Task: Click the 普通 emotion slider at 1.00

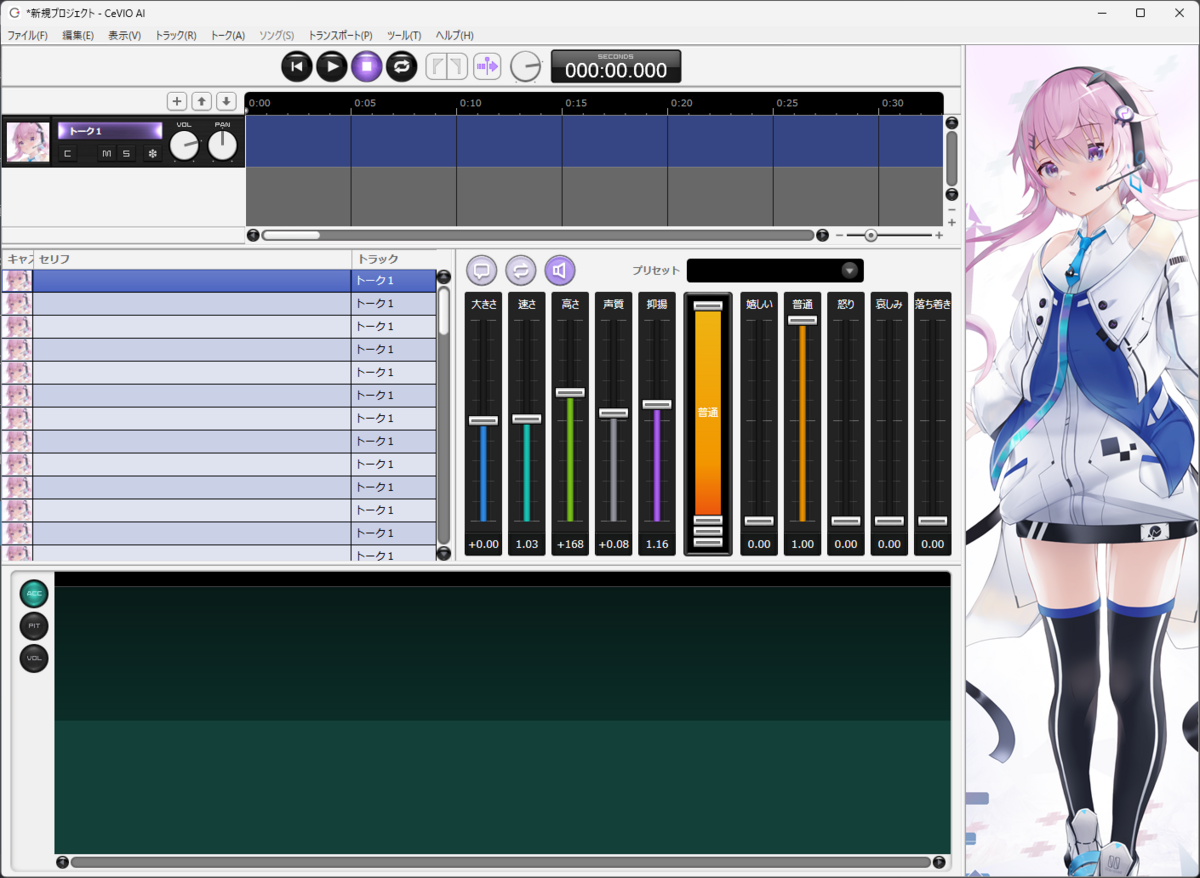Action: coord(802,320)
